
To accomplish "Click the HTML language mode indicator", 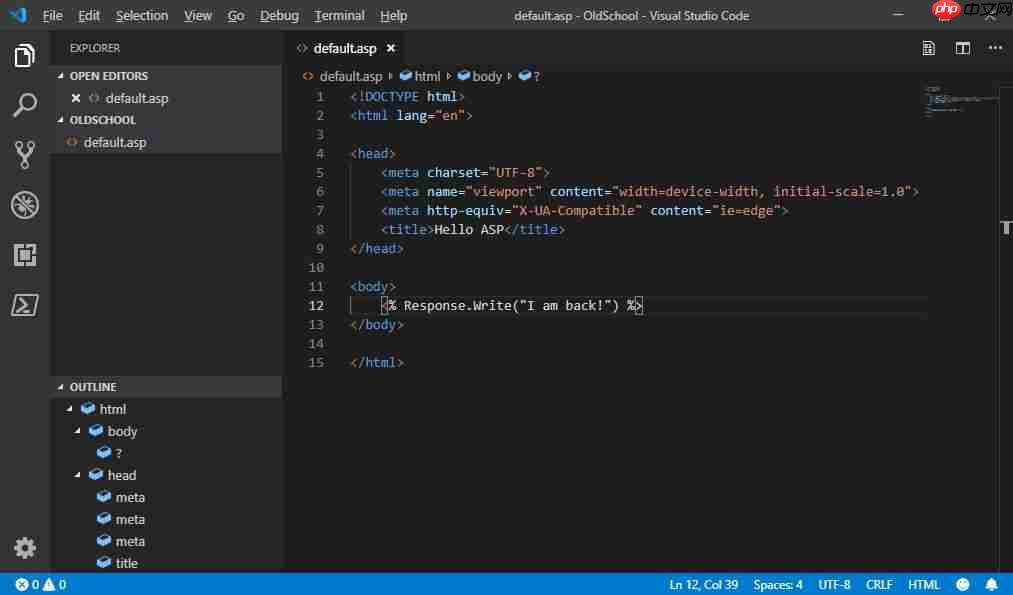I will pyautogui.click(x=923, y=584).
